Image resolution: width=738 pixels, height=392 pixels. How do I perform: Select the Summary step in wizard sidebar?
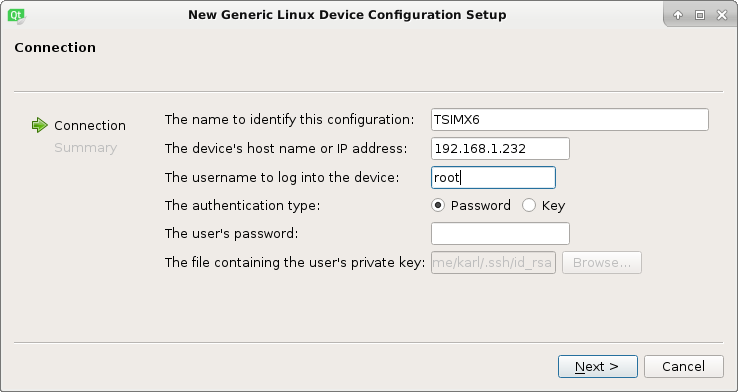[x=86, y=148]
